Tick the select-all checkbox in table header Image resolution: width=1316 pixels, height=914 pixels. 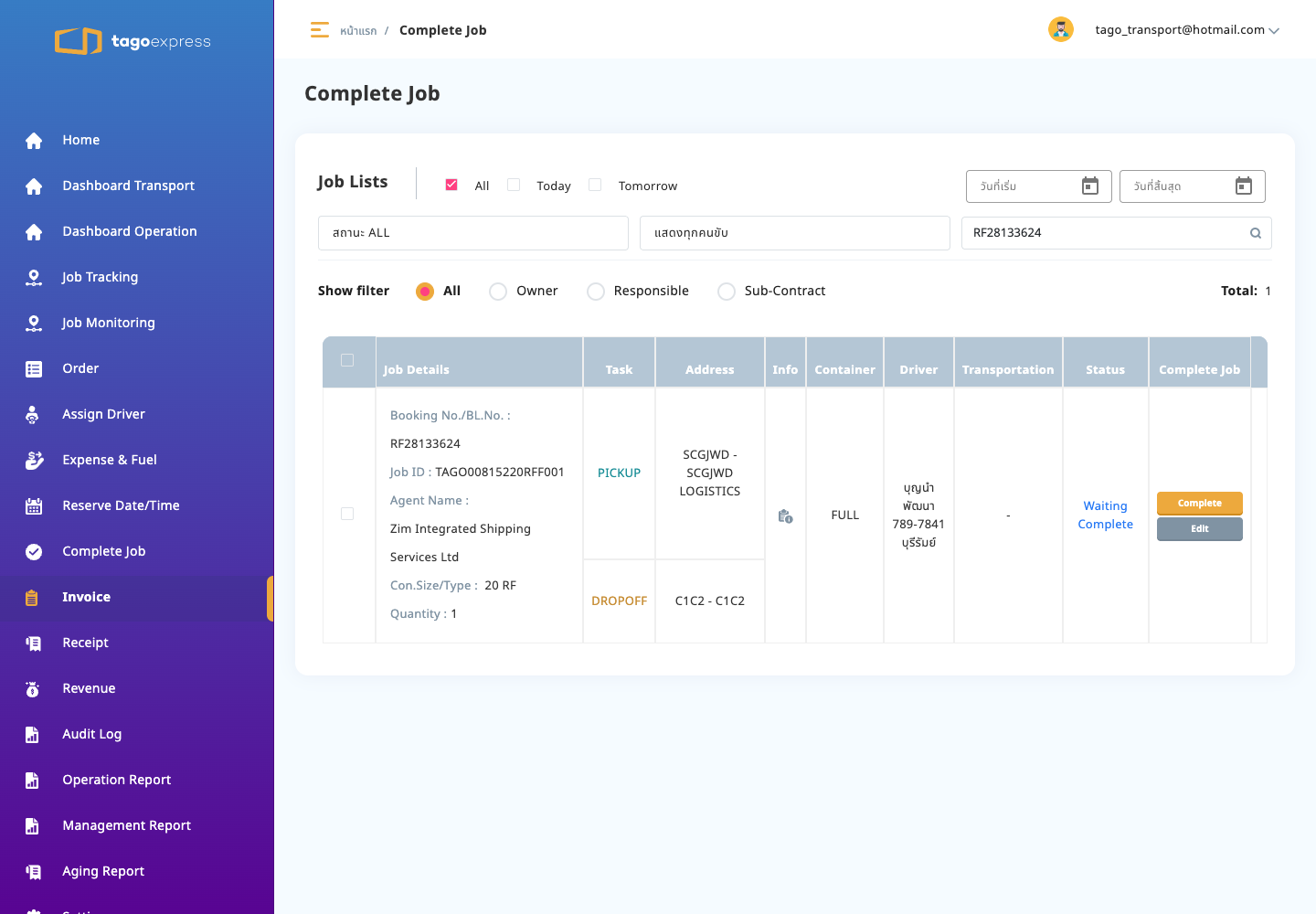coord(347,360)
